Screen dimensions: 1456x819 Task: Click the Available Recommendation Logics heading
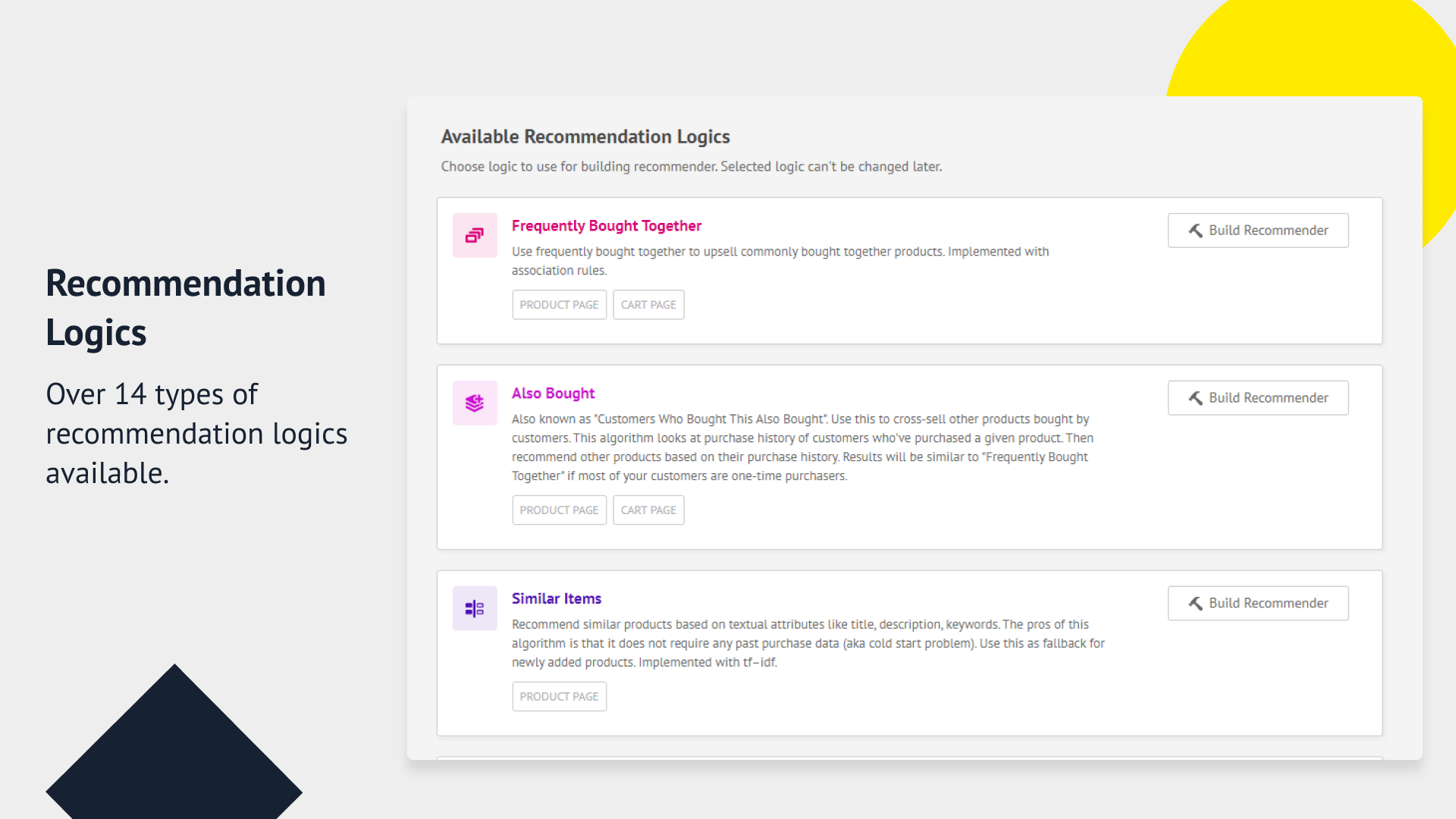(585, 136)
